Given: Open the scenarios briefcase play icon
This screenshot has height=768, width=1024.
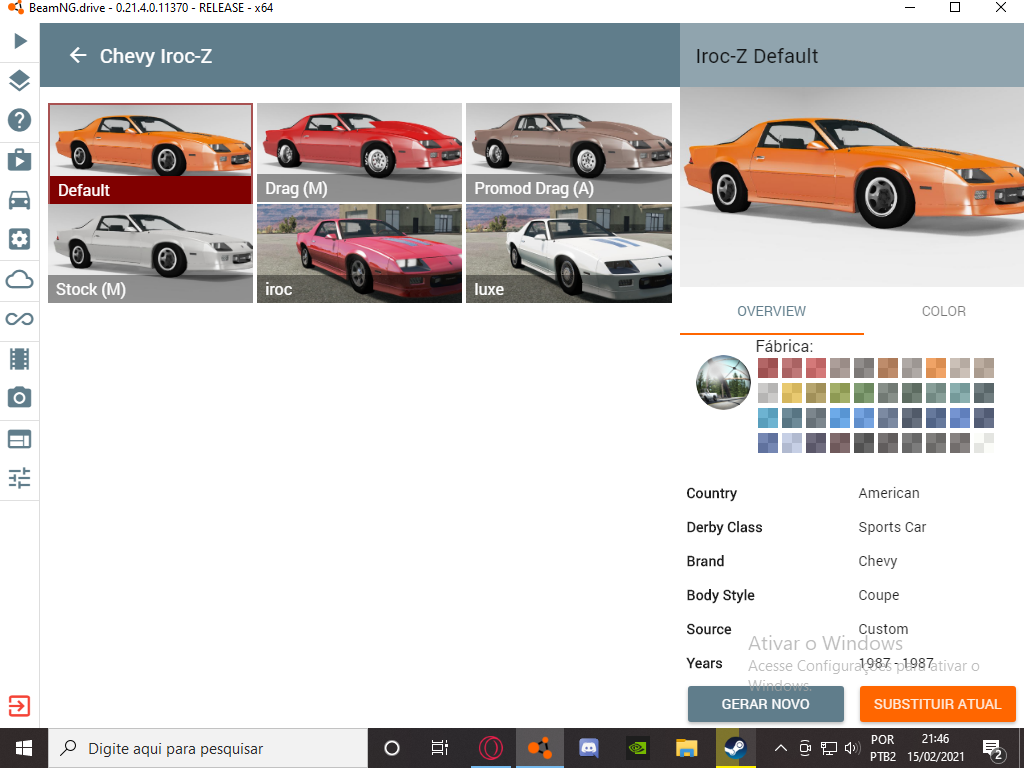Looking at the screenshot, I should click(x=20, y=160).
